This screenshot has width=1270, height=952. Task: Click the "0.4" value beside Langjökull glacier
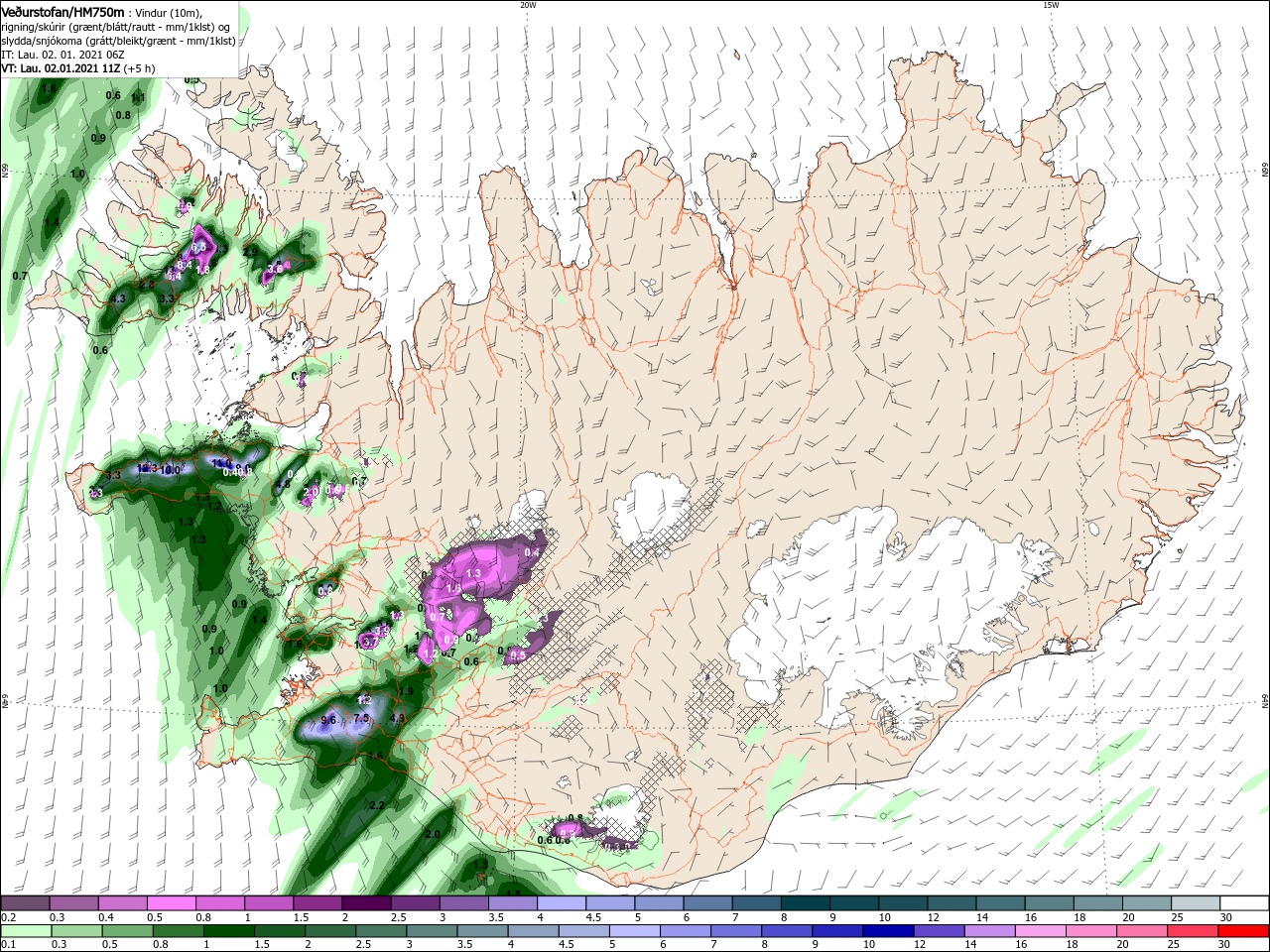pyautogui.click(x=532, y=552)
